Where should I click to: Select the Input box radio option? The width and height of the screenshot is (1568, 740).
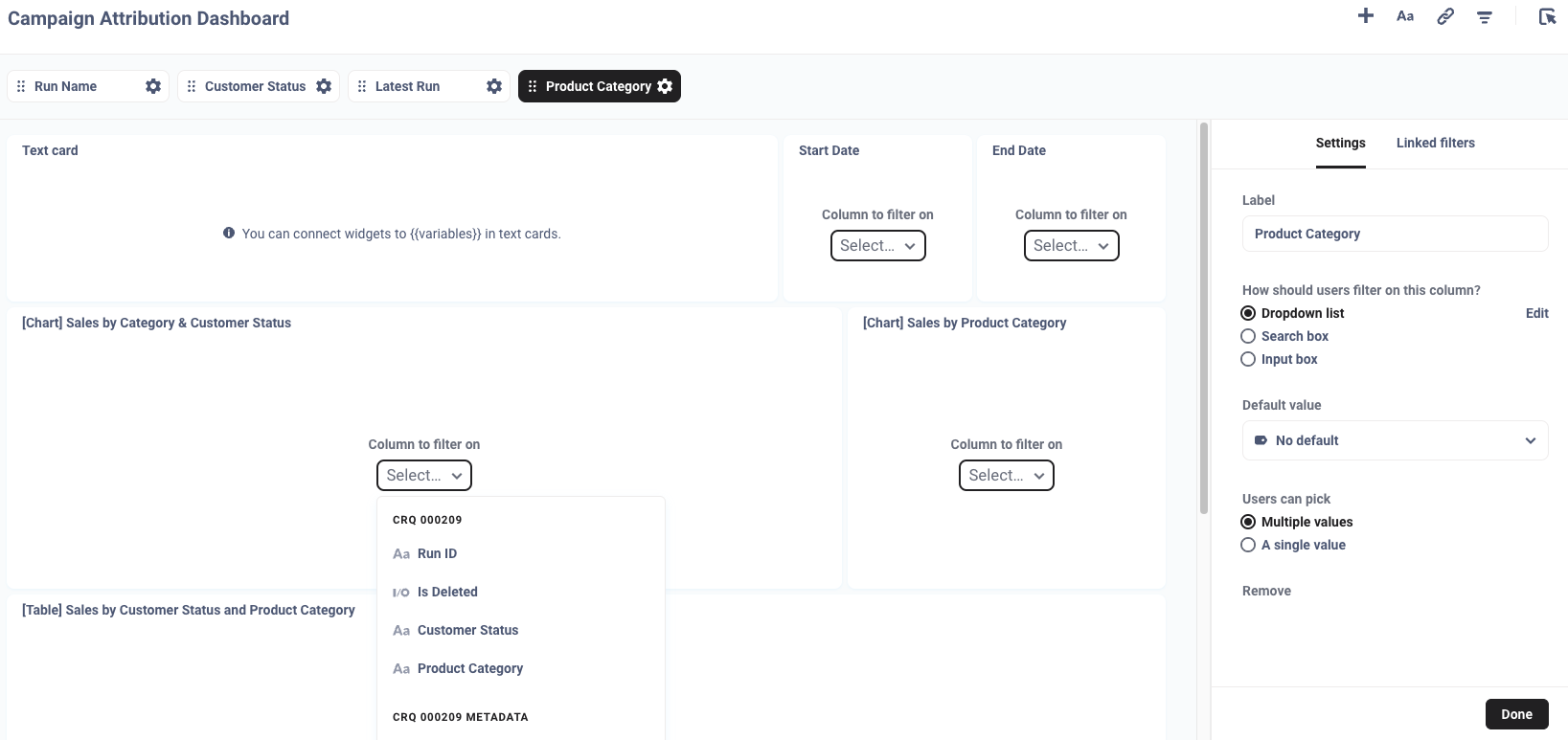coord(1248,359)
